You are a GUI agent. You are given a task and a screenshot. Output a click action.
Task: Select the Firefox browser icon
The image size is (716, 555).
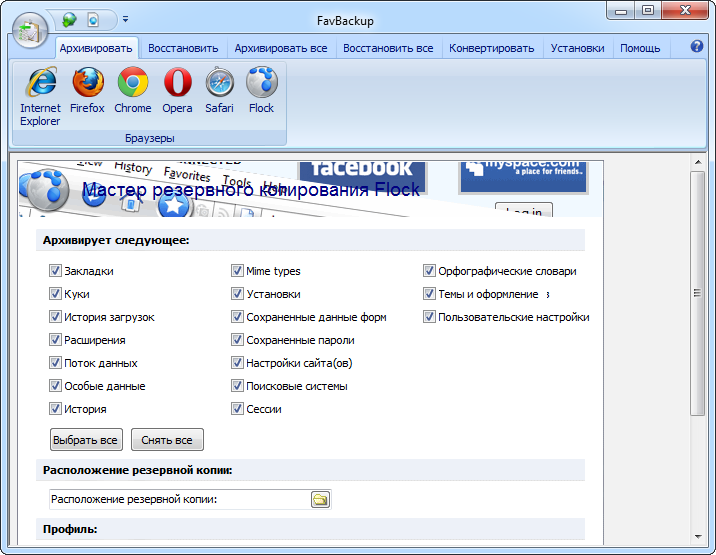click(87, 90)
